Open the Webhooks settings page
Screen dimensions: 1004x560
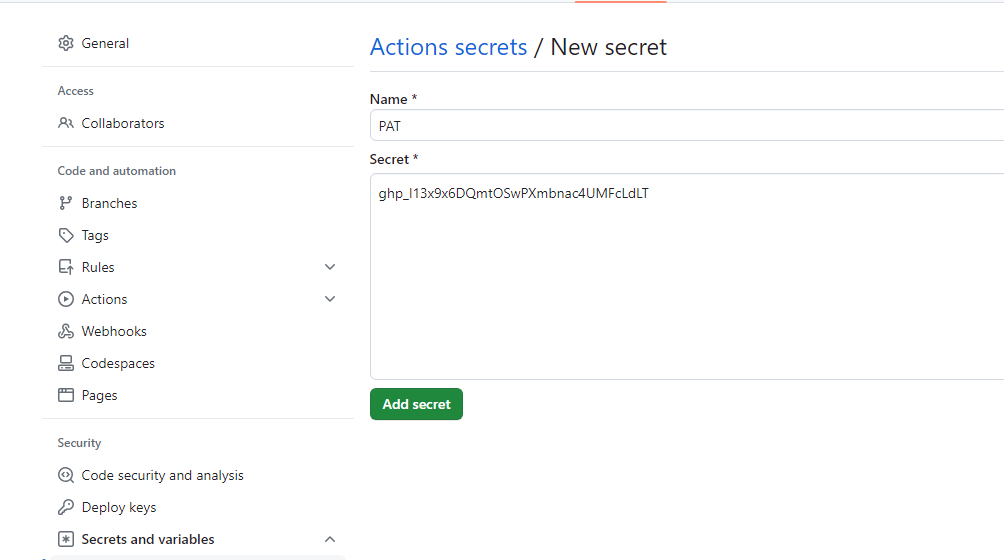pos(114,331)
